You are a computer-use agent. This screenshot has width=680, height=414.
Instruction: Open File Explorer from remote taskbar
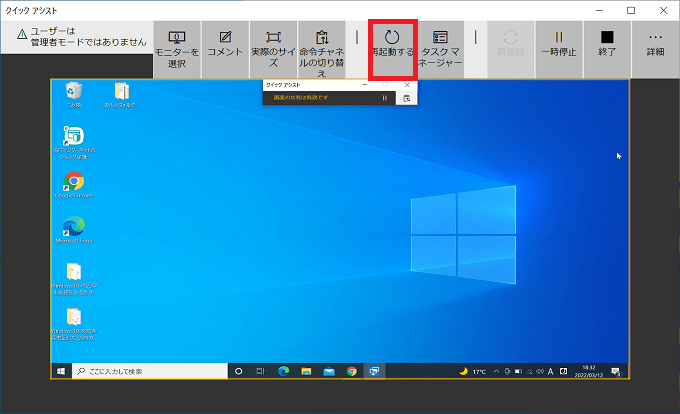[306, 372]
